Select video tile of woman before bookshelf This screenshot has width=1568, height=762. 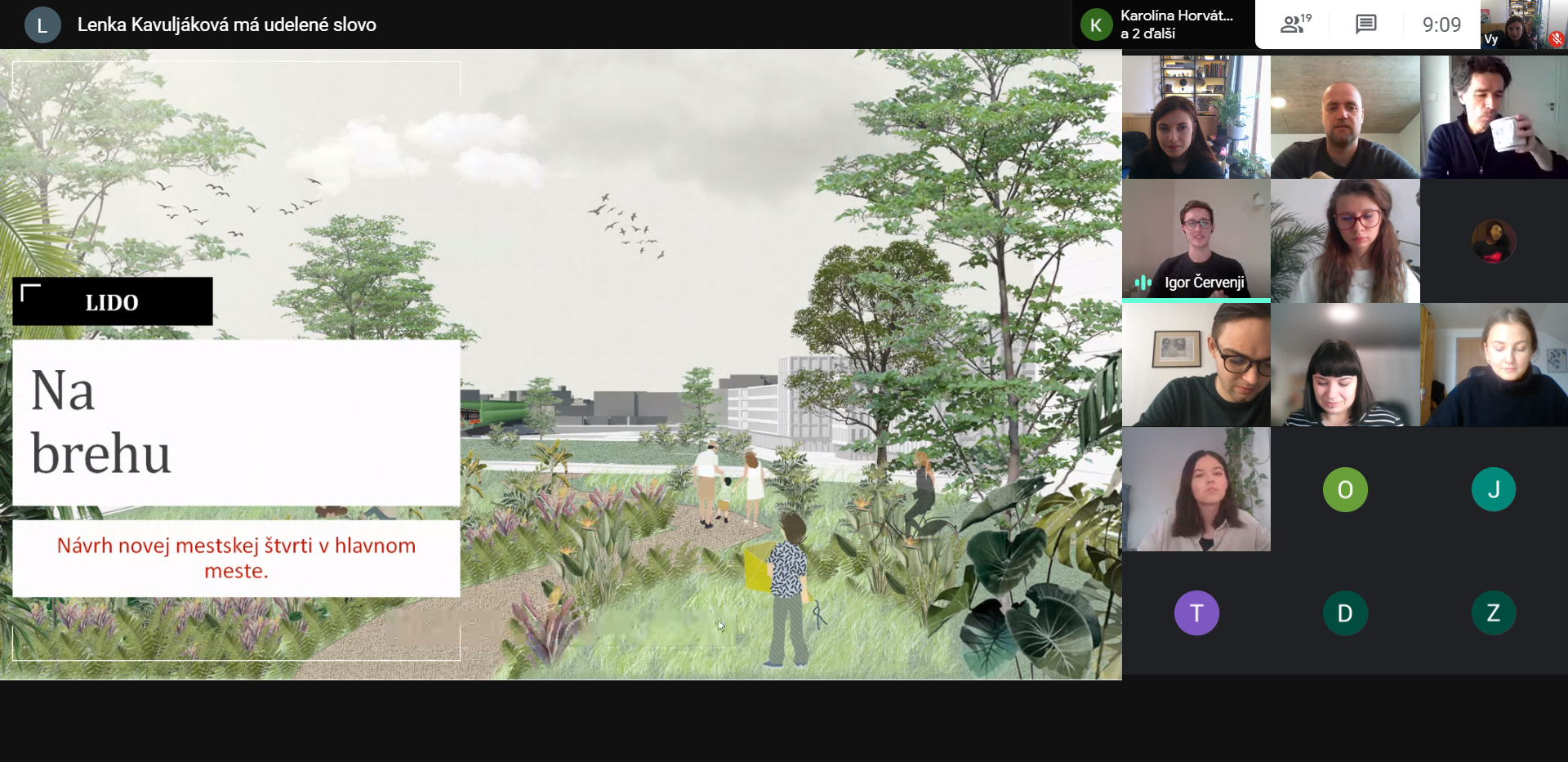1196,117
